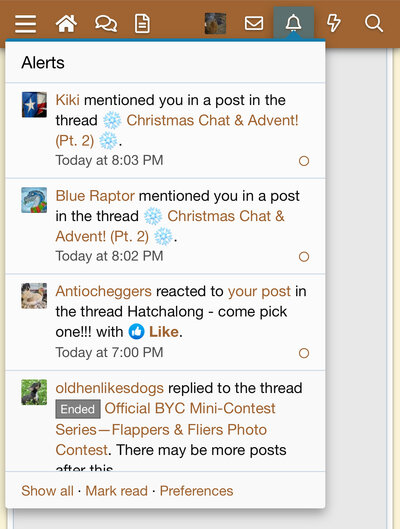Open alert Preferences link
400x529 pixels.
pos(196,491)
